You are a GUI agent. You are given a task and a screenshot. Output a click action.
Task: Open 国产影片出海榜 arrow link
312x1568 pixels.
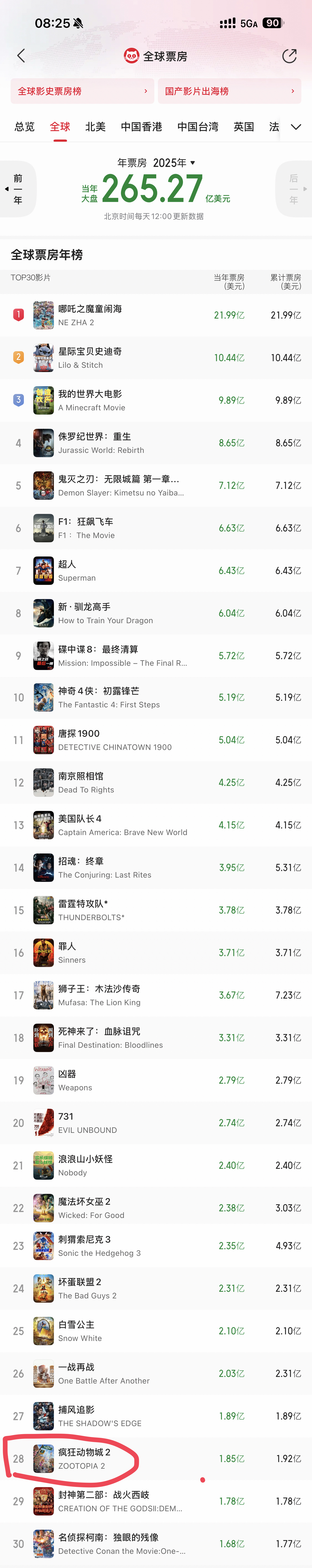[229, 91]
